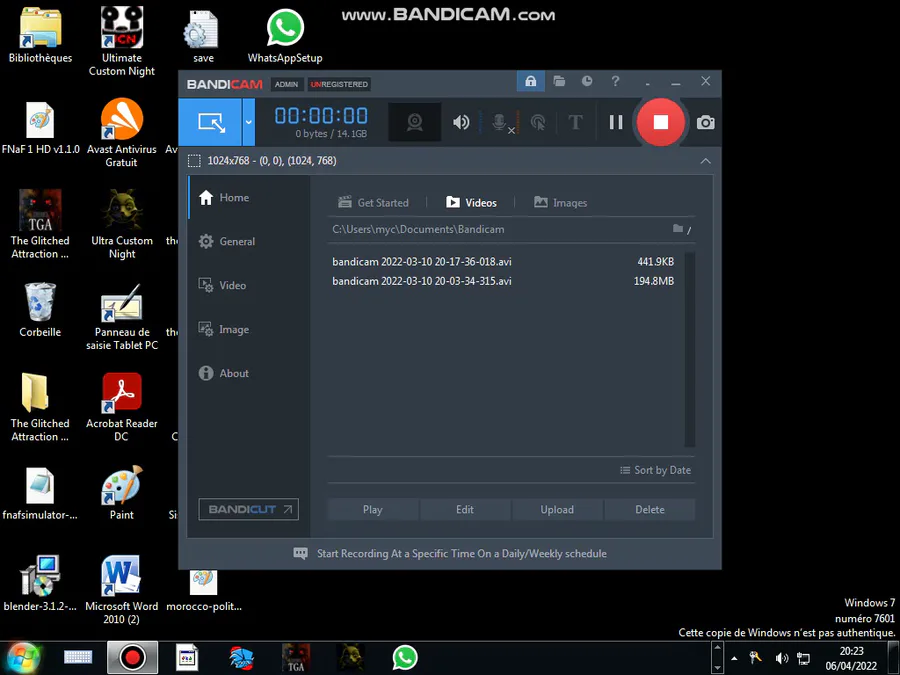This screenshot has height=675, width=900.
Task: Select the Avast Antivirus Gratuit icon
Action: point(122,133)
